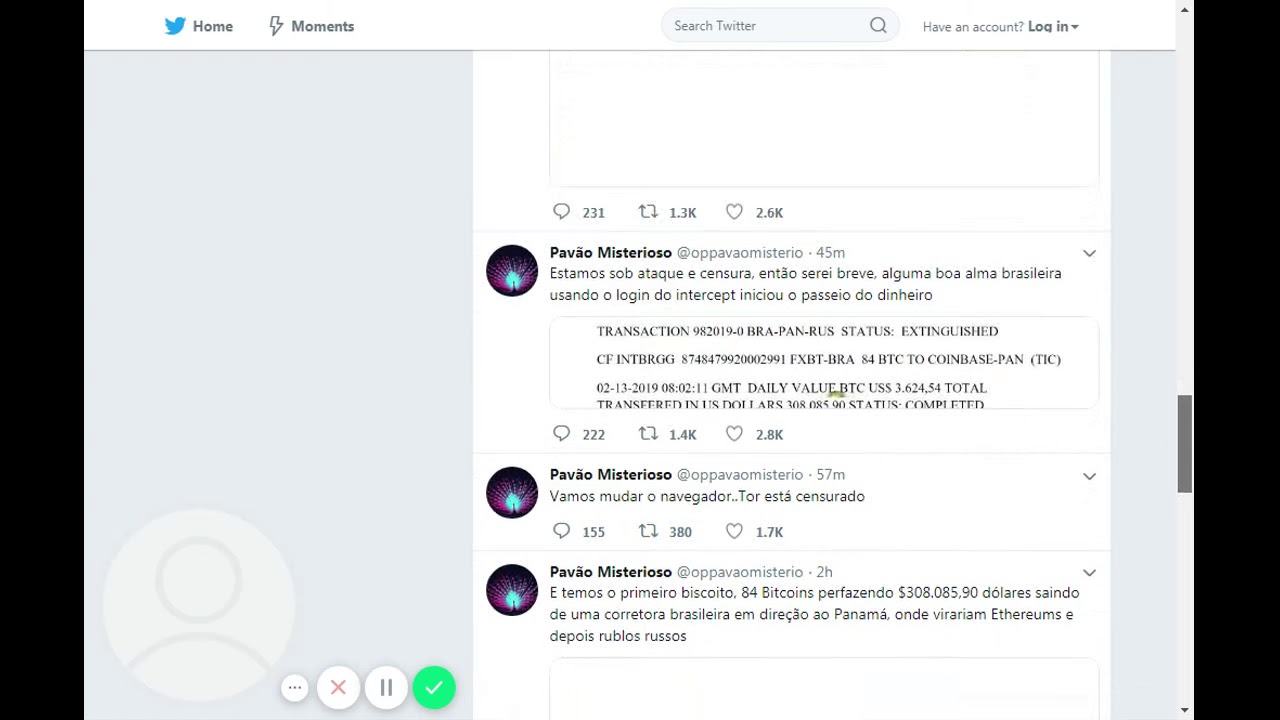The image size is (1280, 720).
Task: Cancel recording with the red X button
Action: tap(338, 688)
